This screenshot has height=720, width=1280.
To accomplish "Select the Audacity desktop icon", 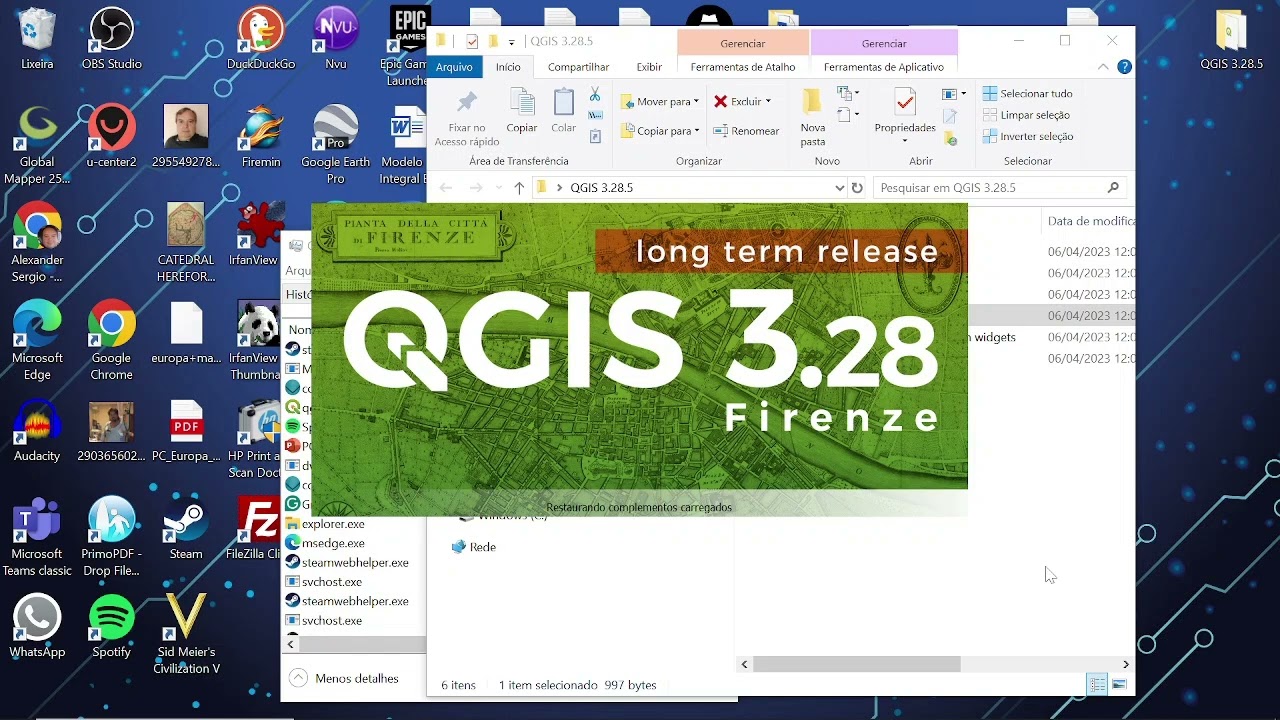I will pos(37,431).
